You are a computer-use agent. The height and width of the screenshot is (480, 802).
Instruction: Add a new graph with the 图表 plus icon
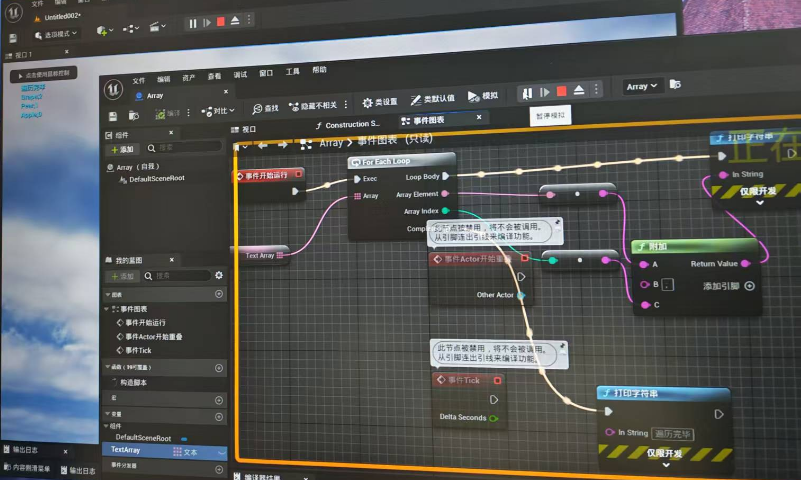pos(219,294)
